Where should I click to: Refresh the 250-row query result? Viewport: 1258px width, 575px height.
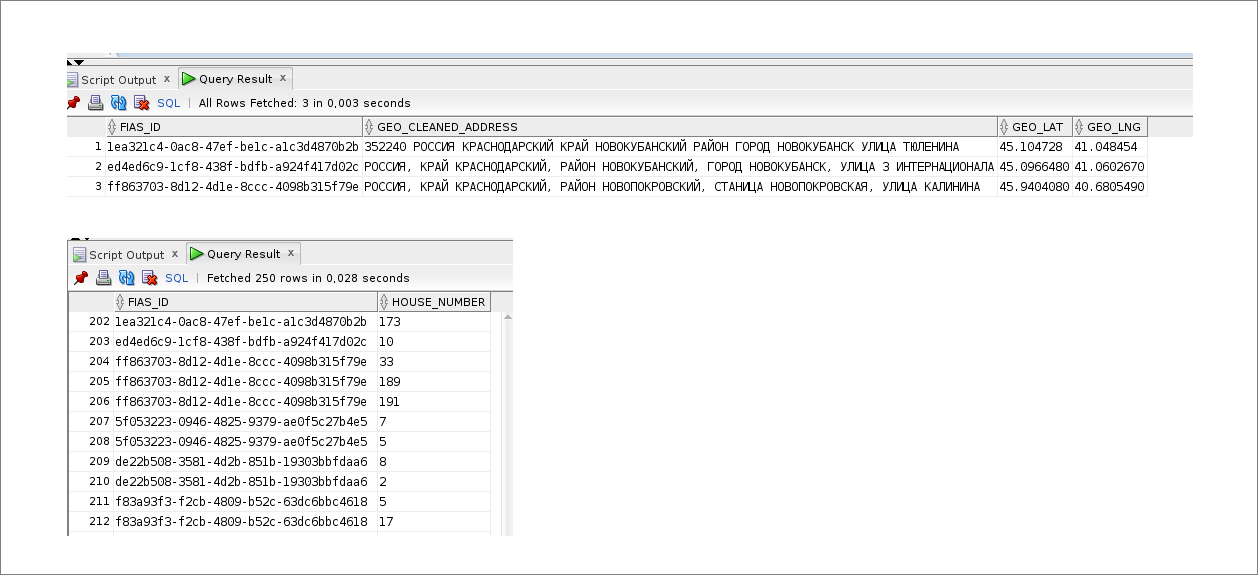[126, 278]
